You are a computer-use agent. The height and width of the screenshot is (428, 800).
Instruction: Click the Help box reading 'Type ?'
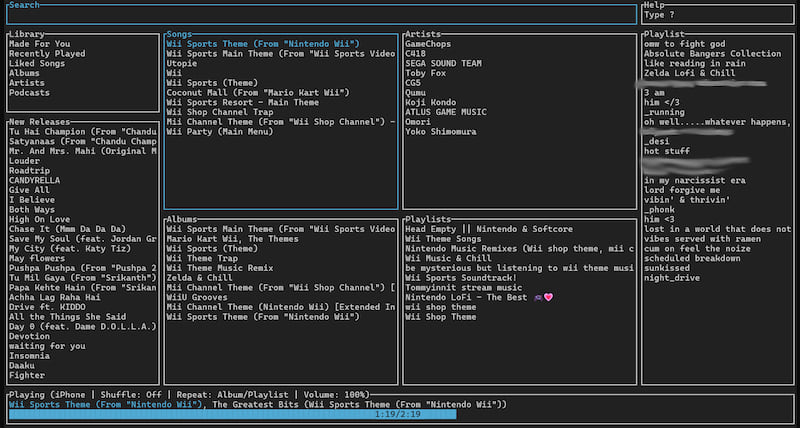[x=717, y=14]
